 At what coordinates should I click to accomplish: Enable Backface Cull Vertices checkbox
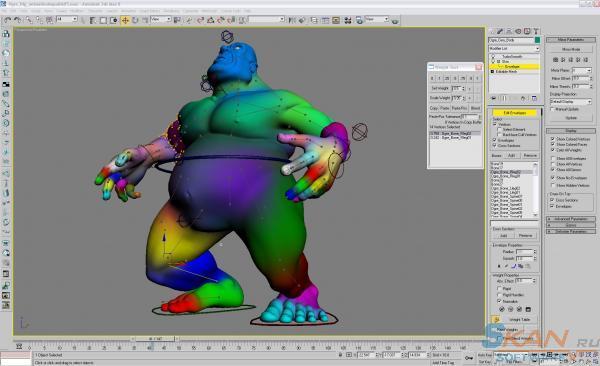tap(500, 135)
